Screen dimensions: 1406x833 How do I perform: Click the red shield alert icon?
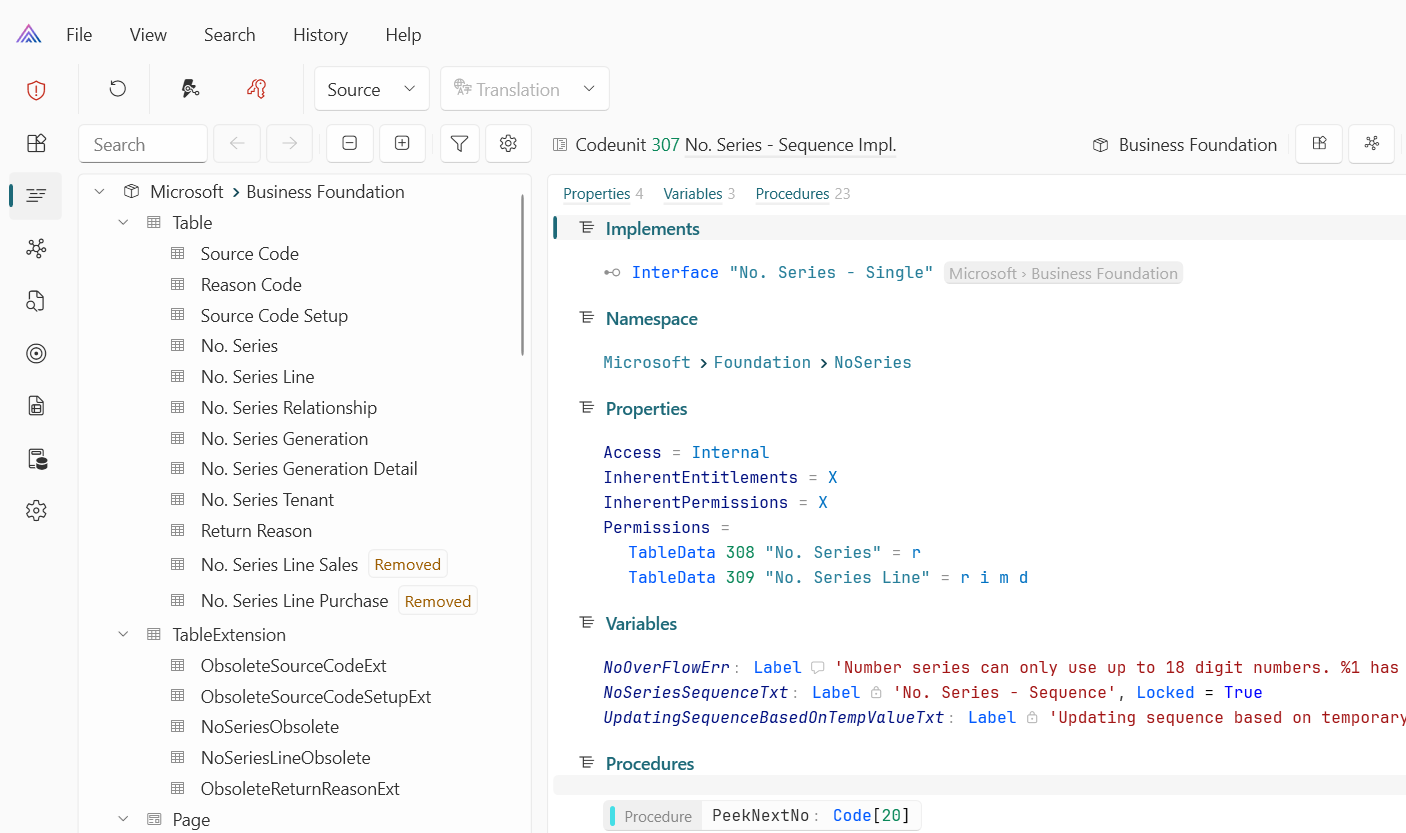[x=36, y=90]
